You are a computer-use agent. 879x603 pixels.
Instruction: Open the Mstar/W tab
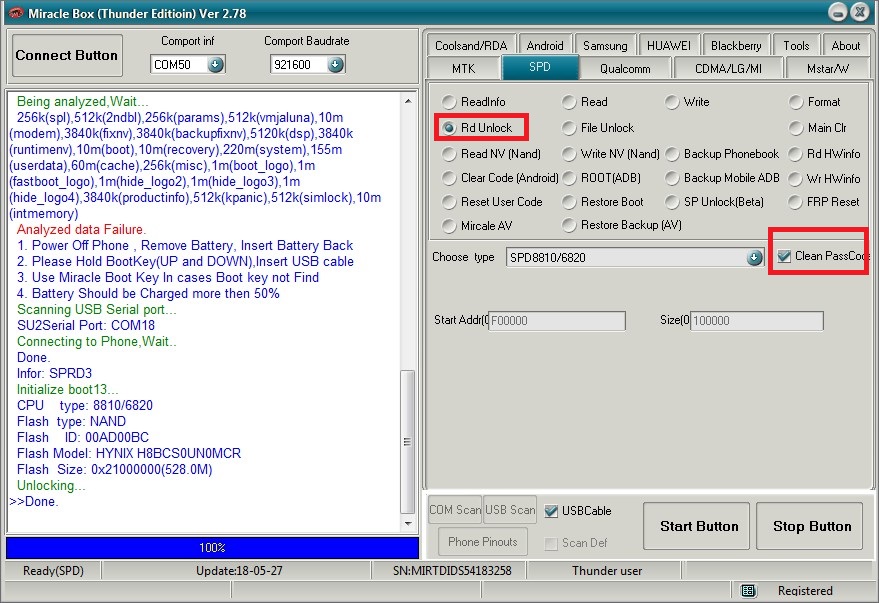point(828,68)
